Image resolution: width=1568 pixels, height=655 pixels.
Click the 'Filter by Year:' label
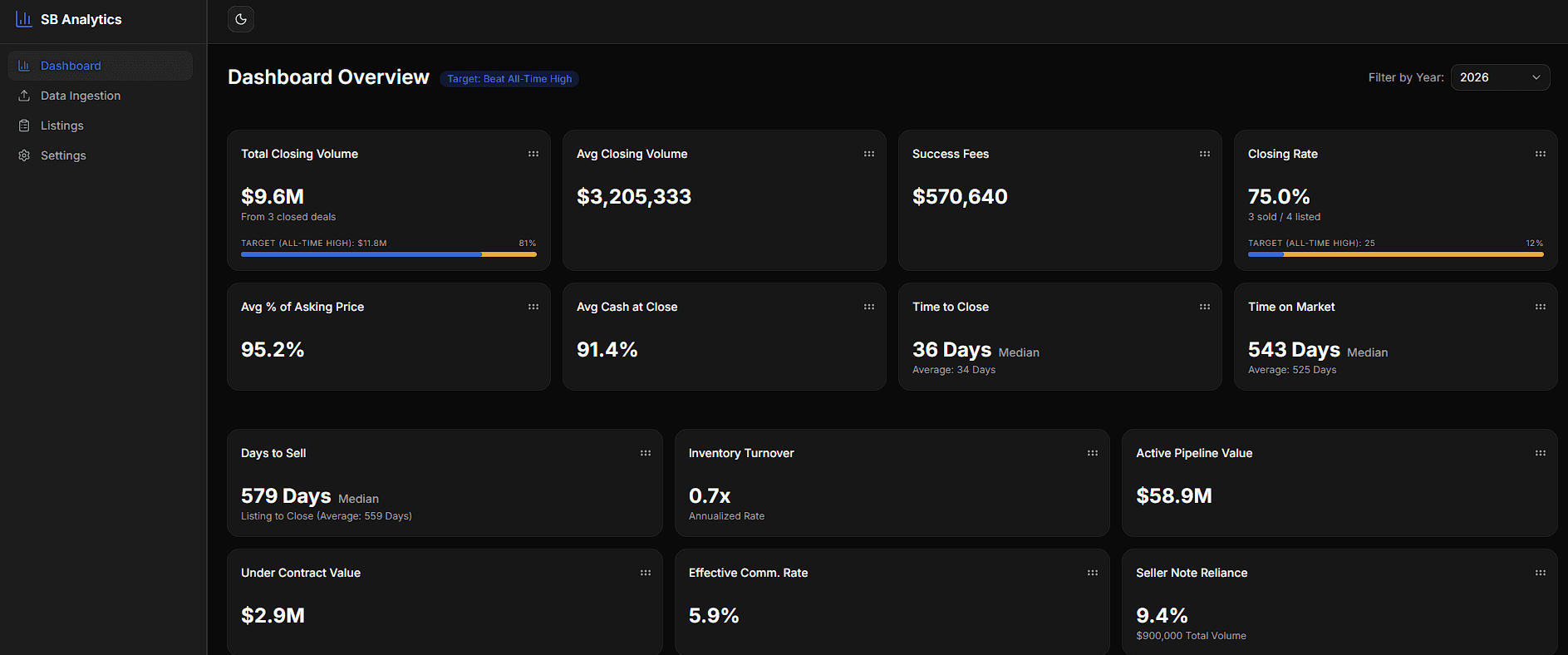coord(1406,77)
